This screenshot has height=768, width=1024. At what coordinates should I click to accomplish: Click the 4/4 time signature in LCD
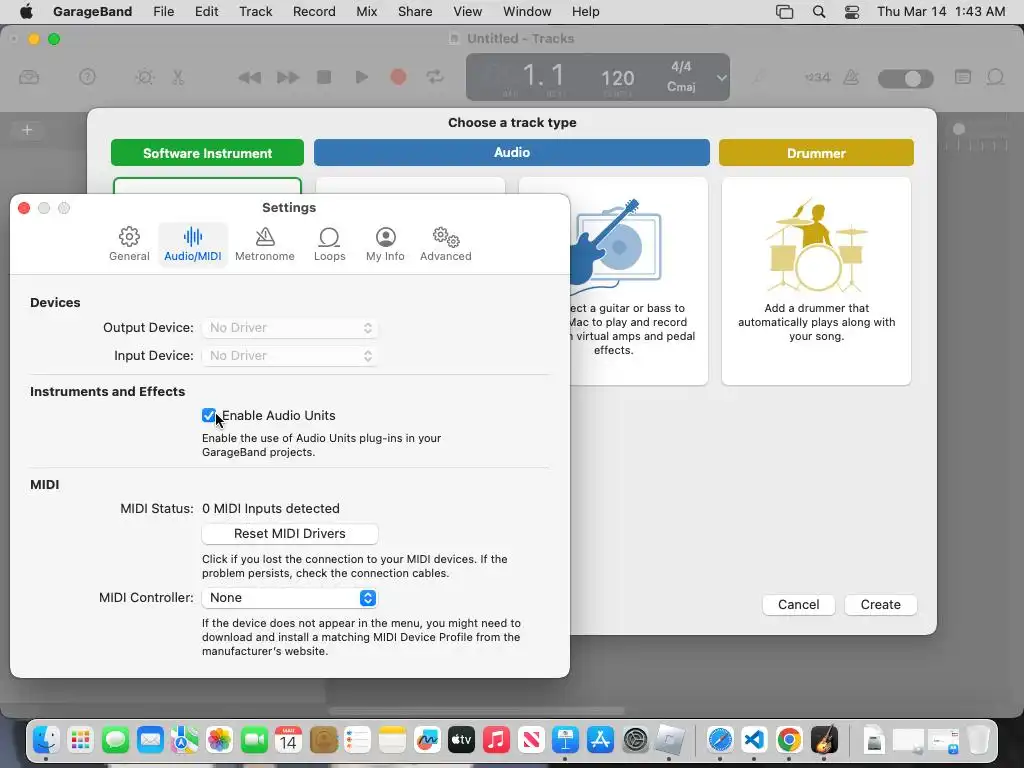681,67
